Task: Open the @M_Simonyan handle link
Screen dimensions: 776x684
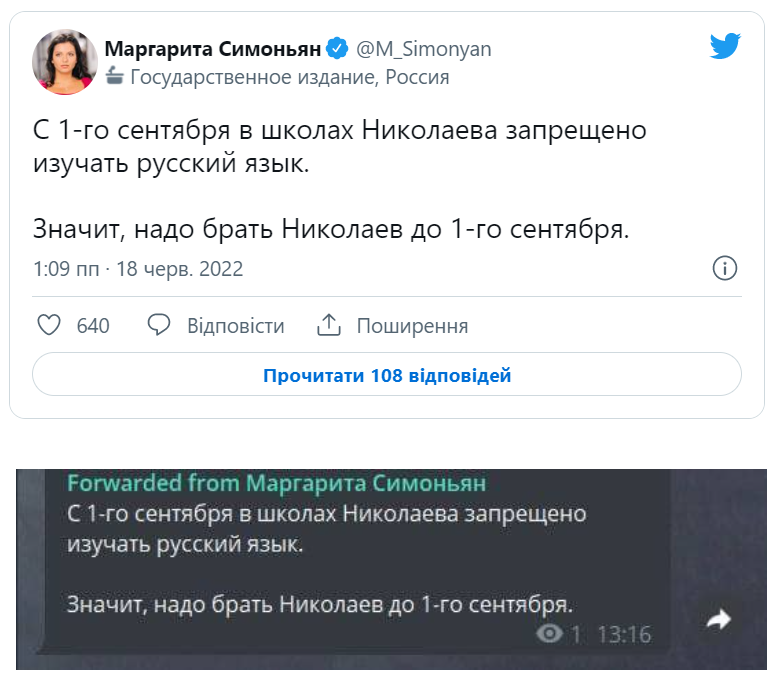Action: (x=423, y=49)
